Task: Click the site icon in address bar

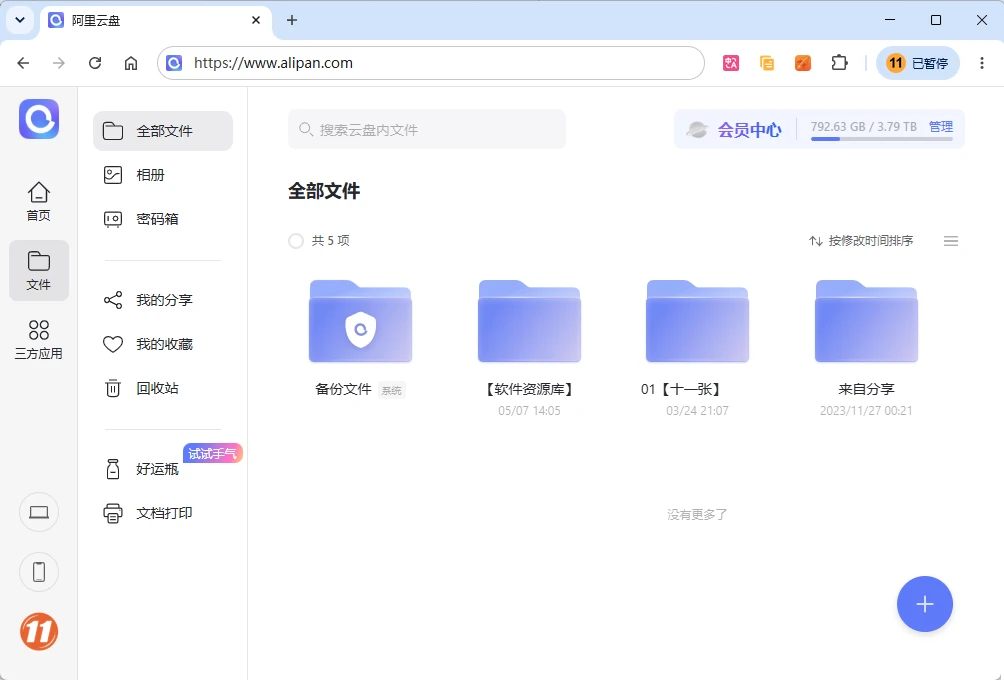Action: click(174, 63)
